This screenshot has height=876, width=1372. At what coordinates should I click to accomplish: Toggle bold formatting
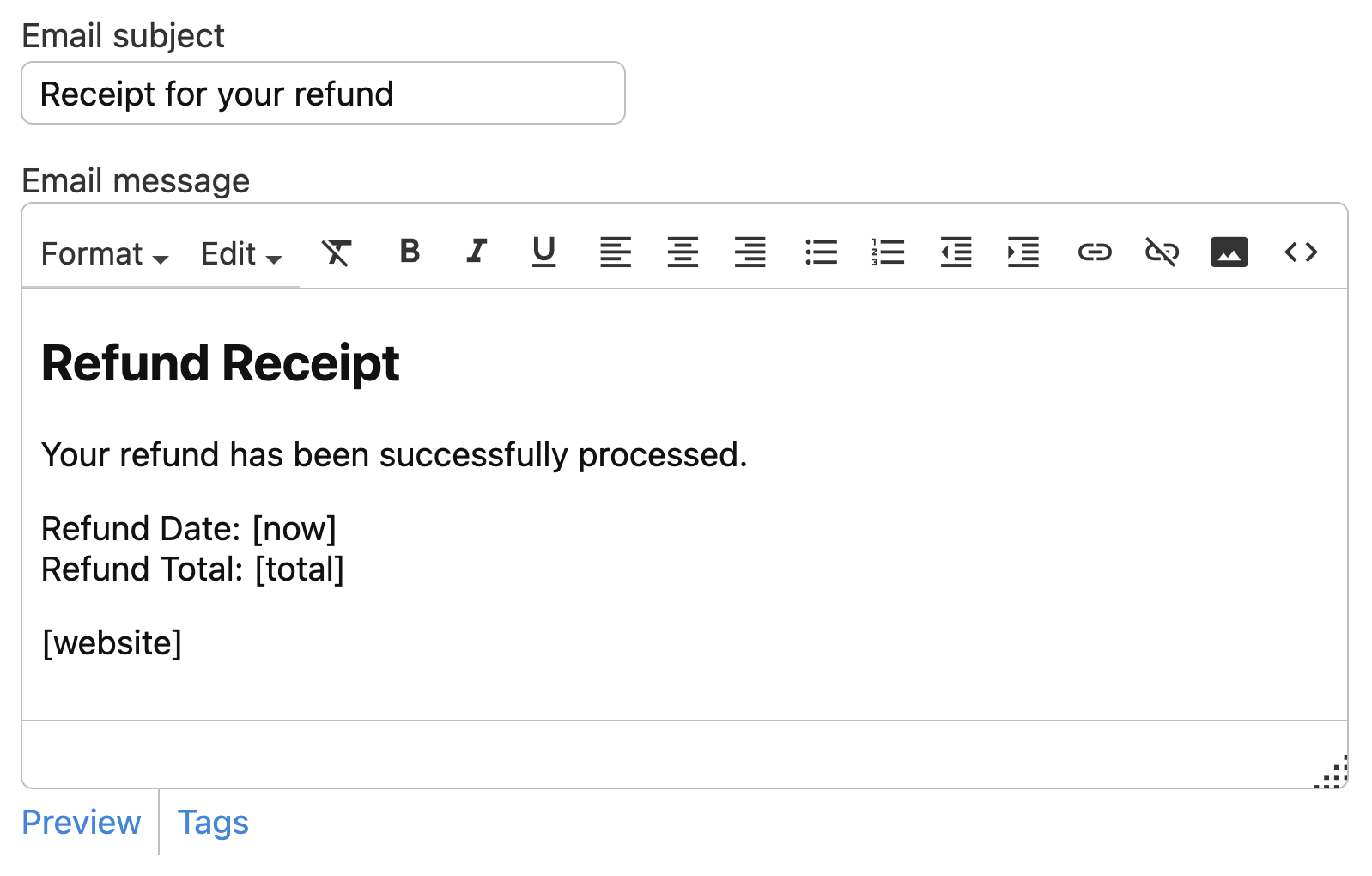[x=410, y=252]
